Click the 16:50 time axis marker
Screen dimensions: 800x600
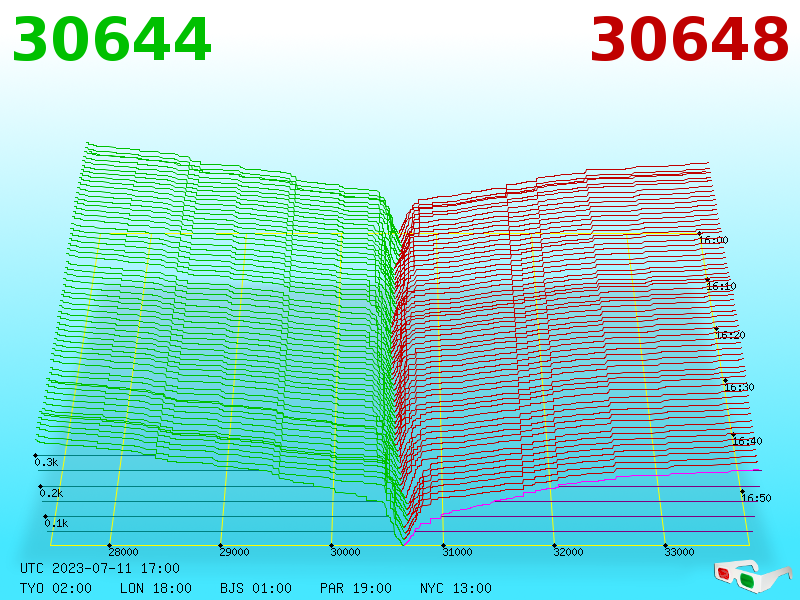click(x=756, y=498)
